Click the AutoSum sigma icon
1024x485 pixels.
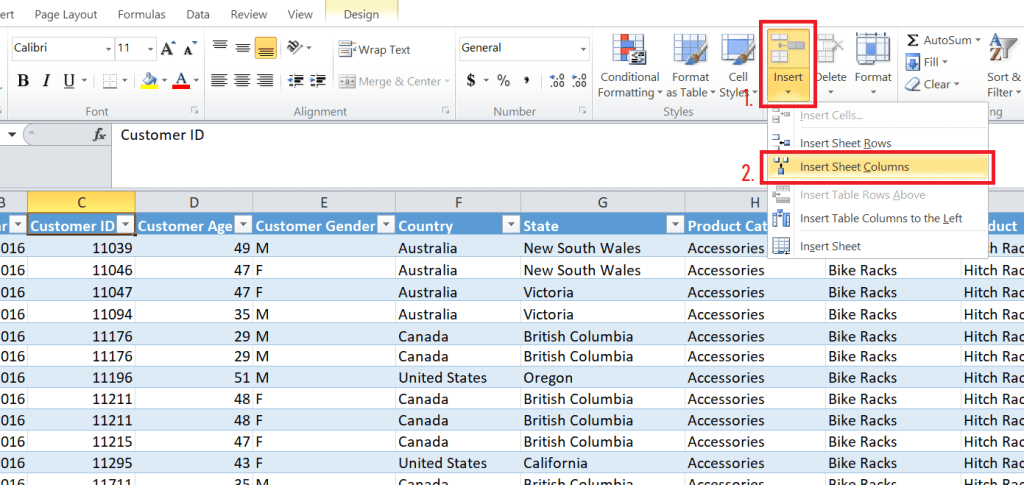tap(913, 40)
